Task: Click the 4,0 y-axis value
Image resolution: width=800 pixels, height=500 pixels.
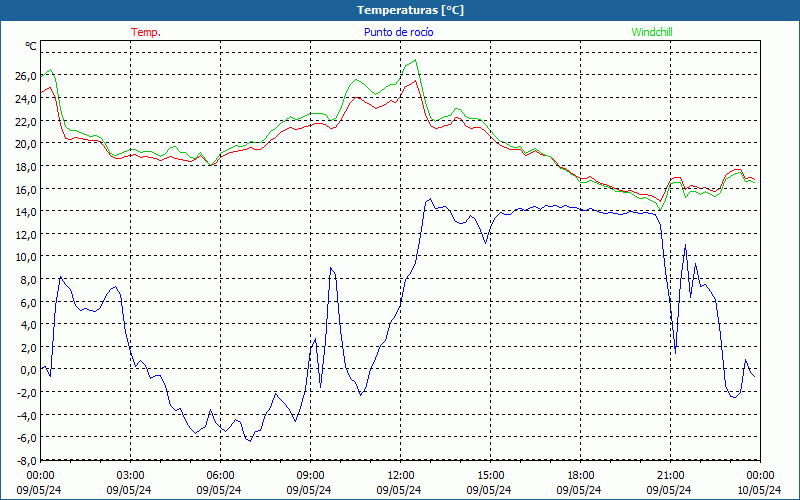Action: (x=29, y=324)
